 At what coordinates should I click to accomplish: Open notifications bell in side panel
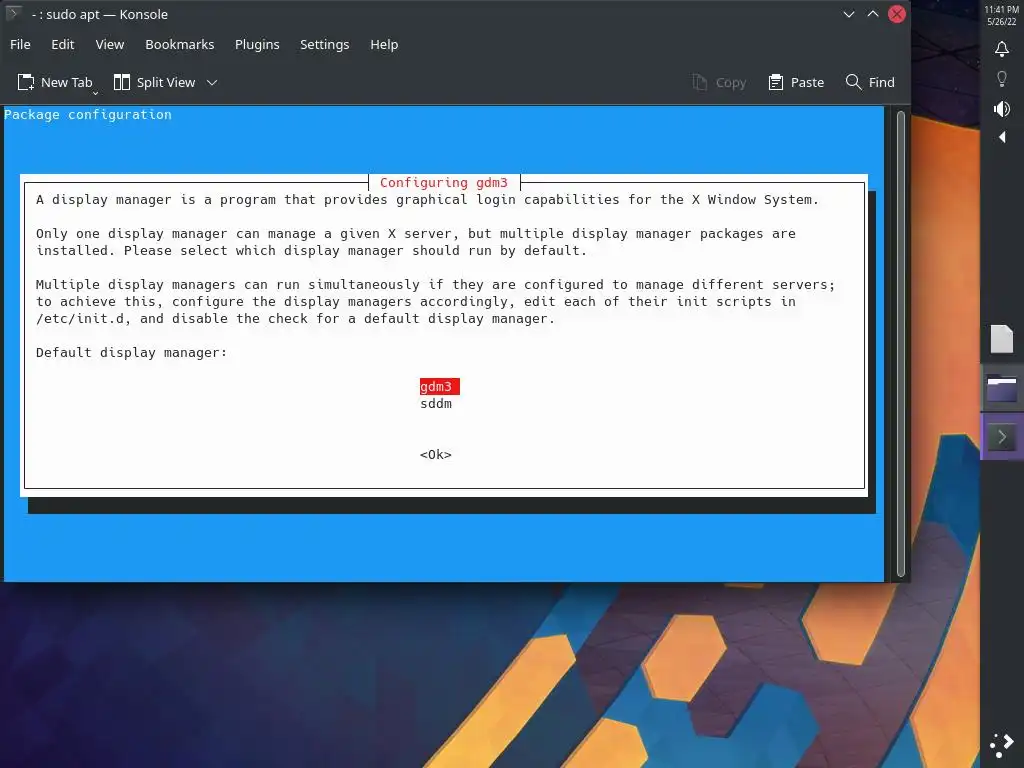click(x=1002, y=49)
